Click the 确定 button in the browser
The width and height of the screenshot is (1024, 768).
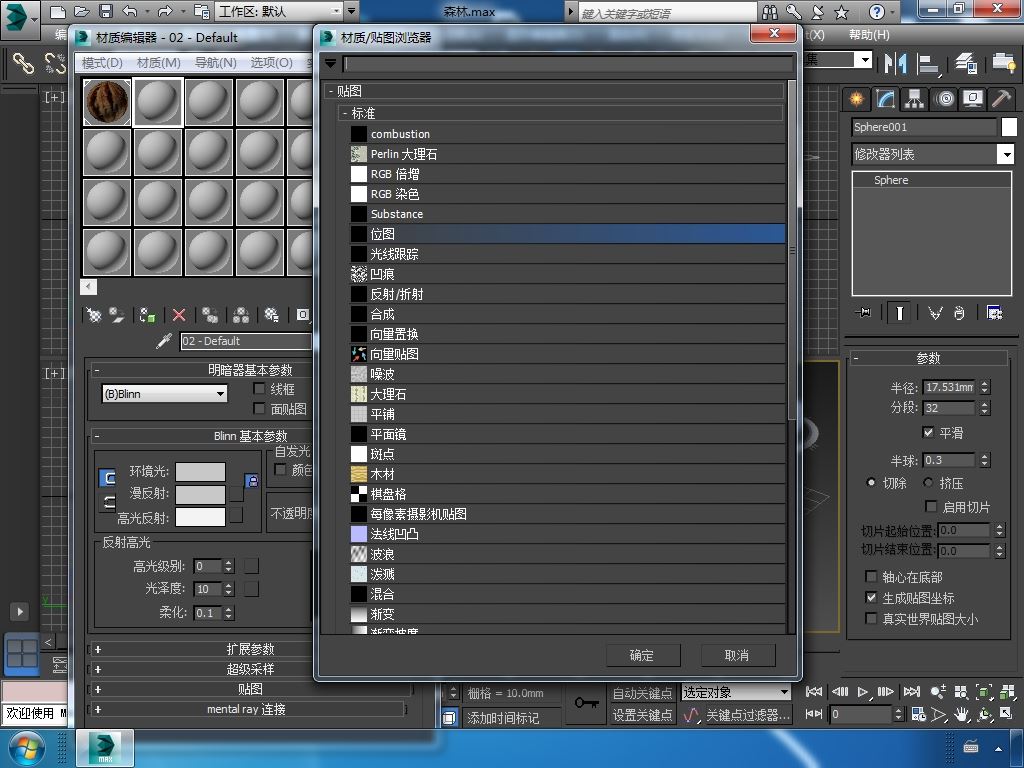(642, 655)
